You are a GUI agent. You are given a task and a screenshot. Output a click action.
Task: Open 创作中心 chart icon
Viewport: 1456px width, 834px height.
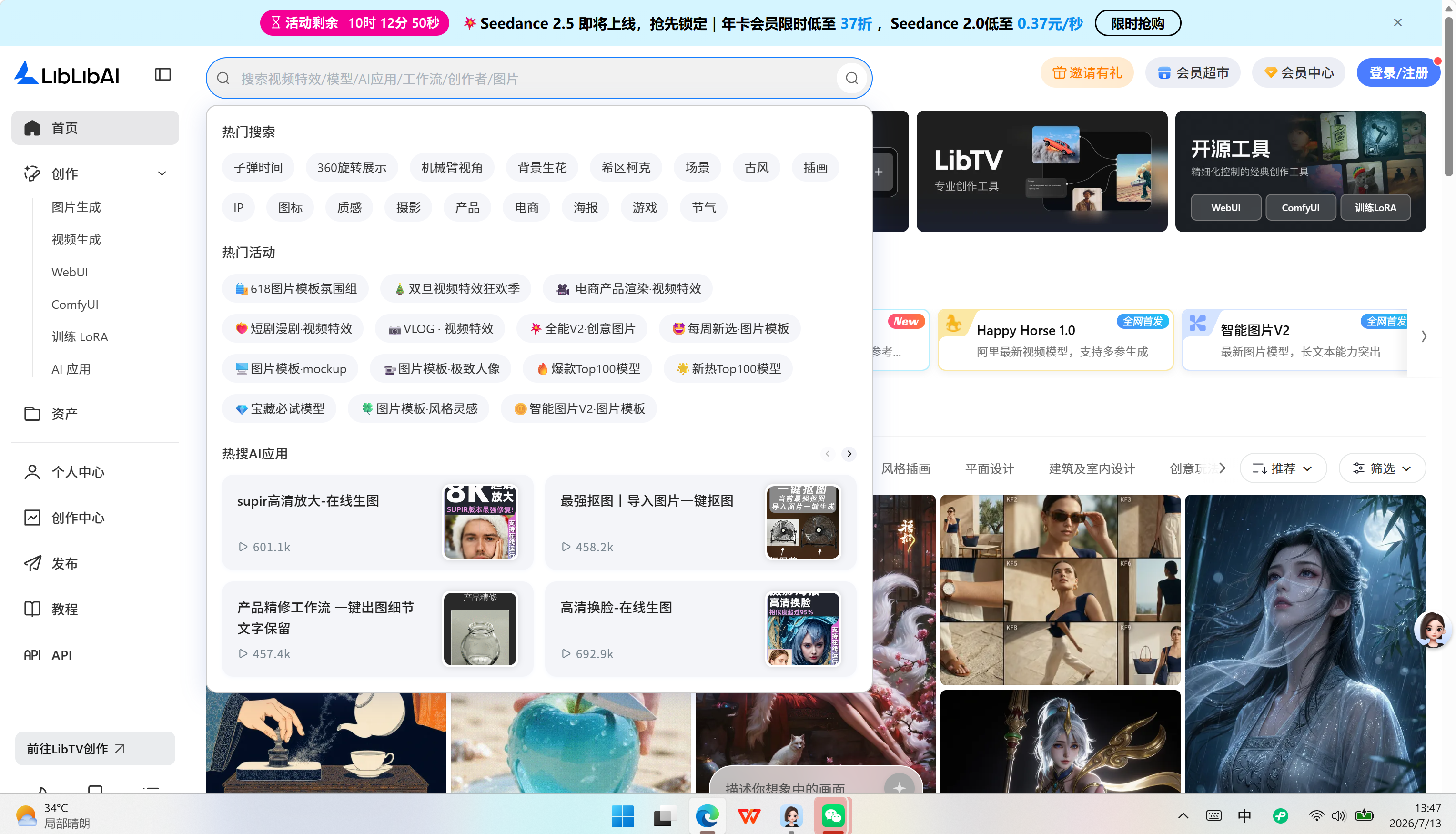coord(32,517)
